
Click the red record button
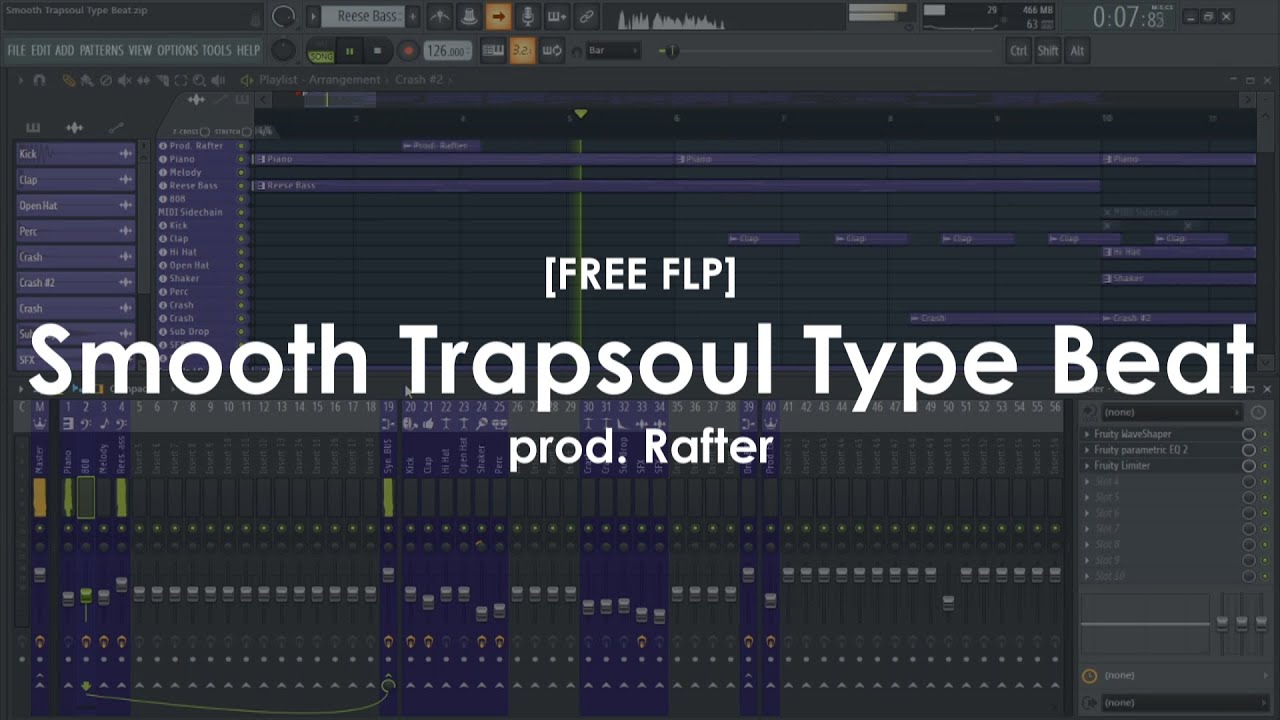click(x=408, y=51)
